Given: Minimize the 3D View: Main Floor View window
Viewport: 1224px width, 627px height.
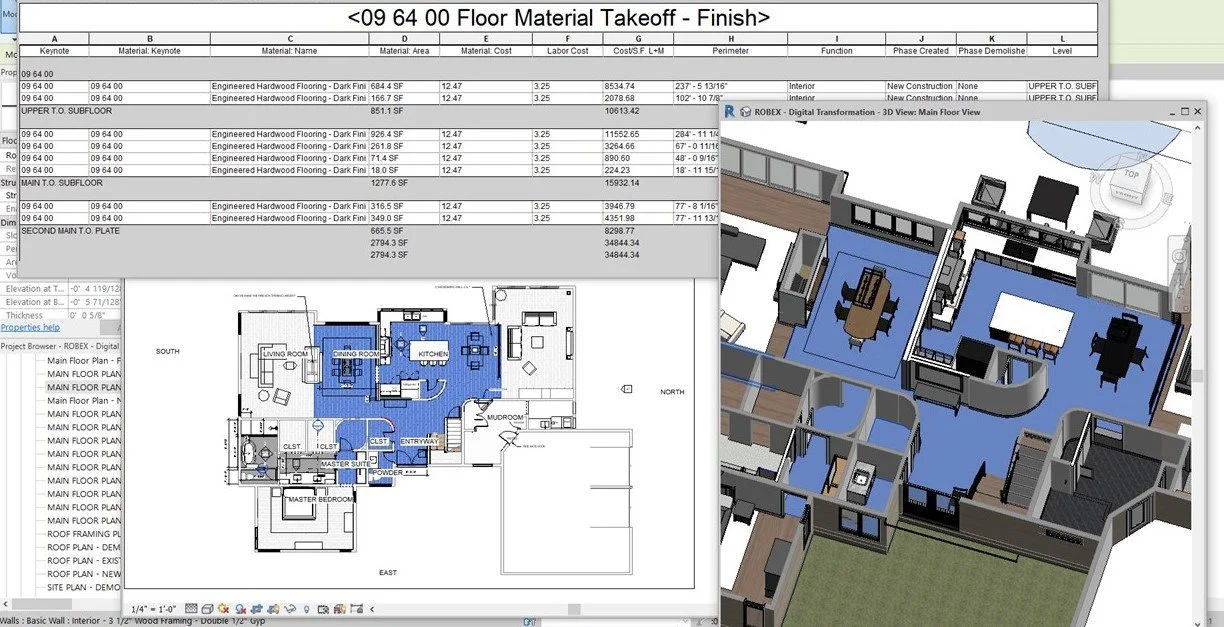Looking at the screenshot, I should click(x=1173, y=112).
